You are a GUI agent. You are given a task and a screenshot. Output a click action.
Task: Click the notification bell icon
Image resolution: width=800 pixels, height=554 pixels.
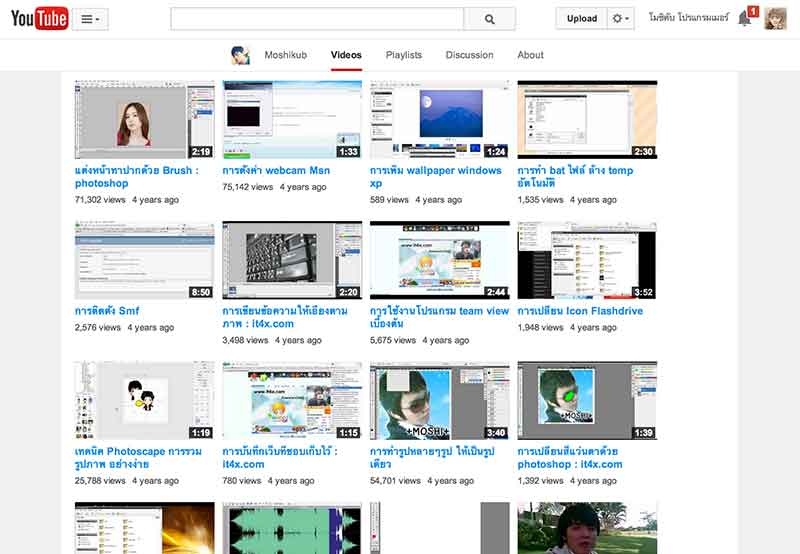745,19
